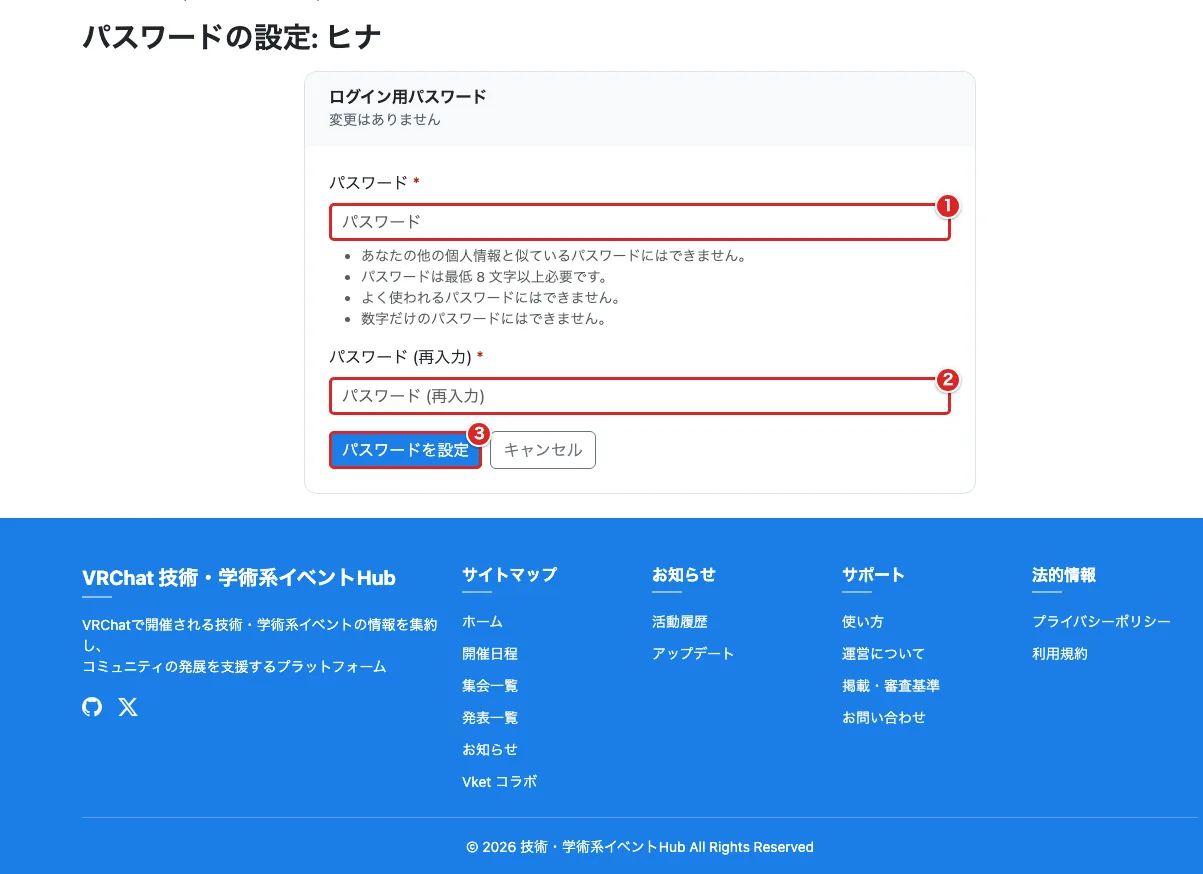Click the パスワードの設定: ヒナ page heading
This screenshot has width=1203, height=874.
point(232,37)
